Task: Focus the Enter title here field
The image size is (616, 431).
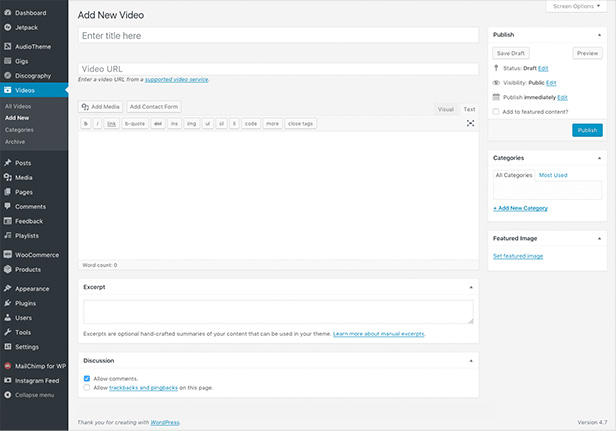Action: click(x=278, y=35)
